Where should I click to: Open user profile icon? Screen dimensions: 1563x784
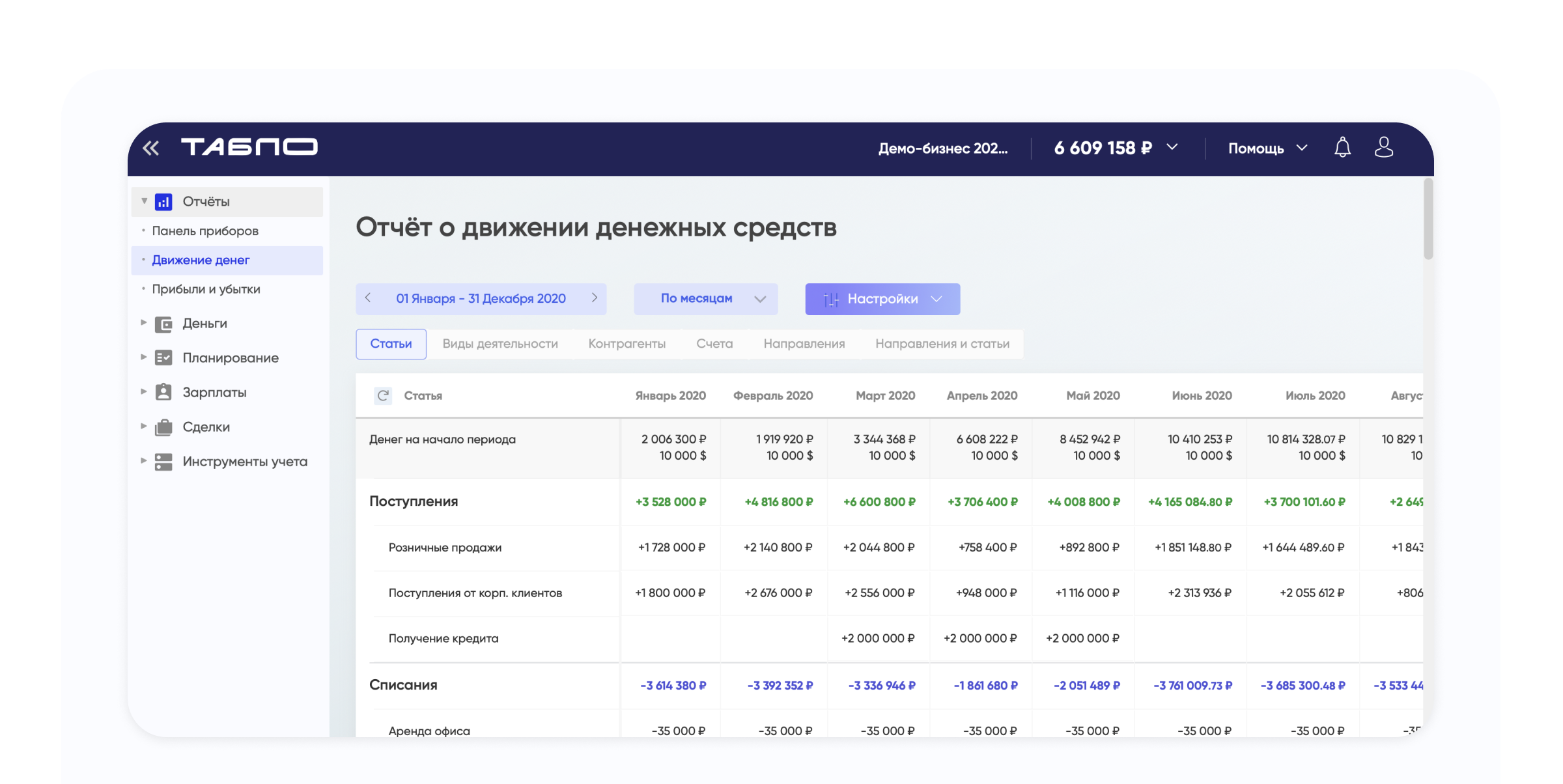click(x=1384, y=147)
